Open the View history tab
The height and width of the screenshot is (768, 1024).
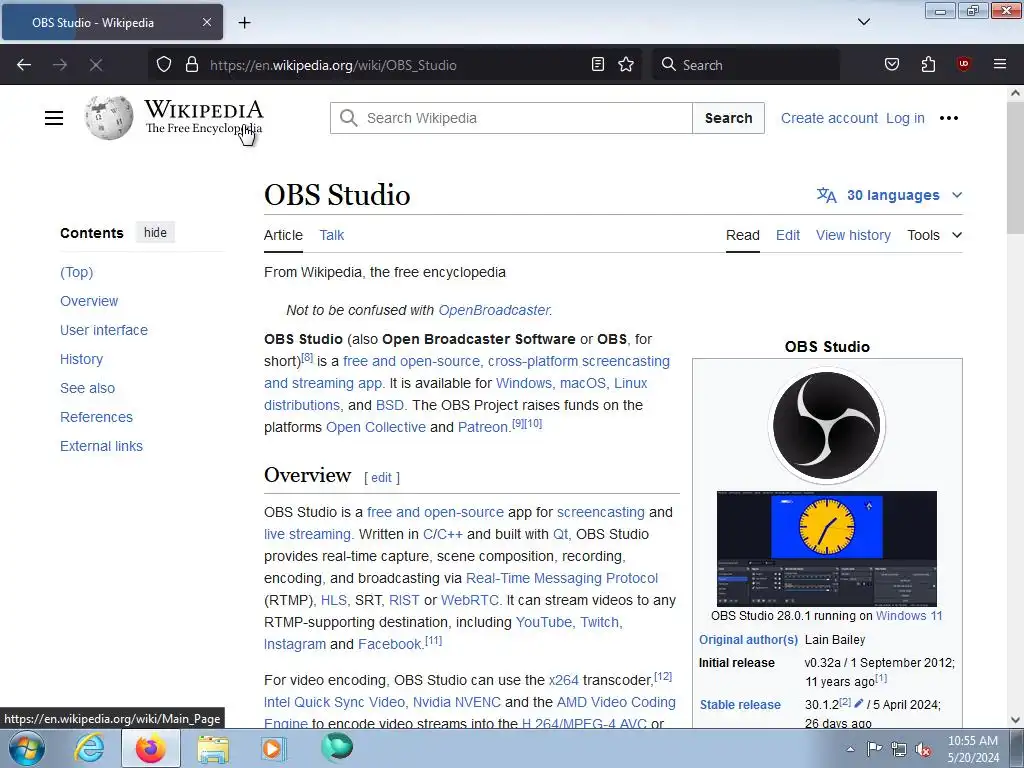[853, 235]
